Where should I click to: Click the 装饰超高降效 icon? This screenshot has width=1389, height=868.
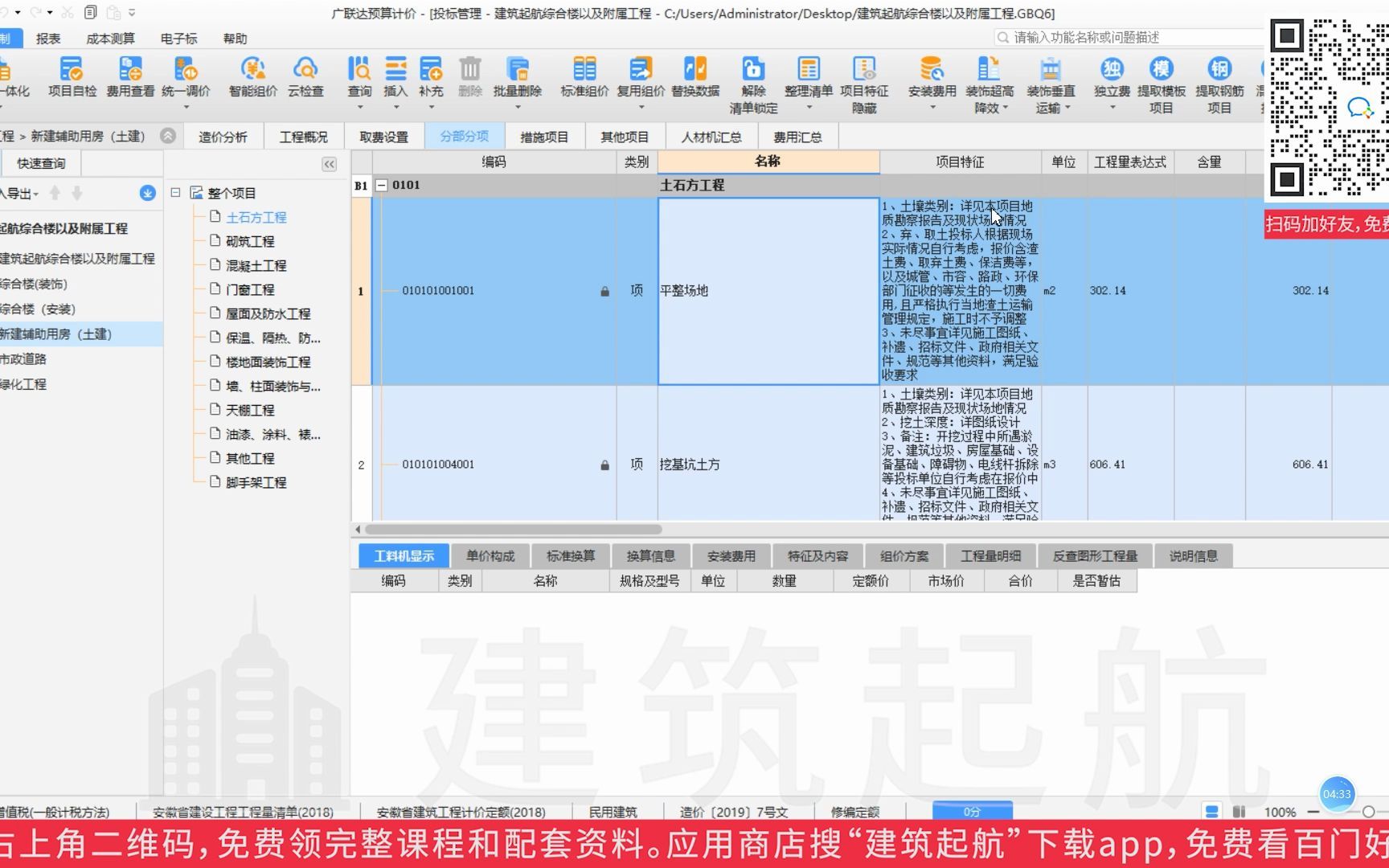990,84
